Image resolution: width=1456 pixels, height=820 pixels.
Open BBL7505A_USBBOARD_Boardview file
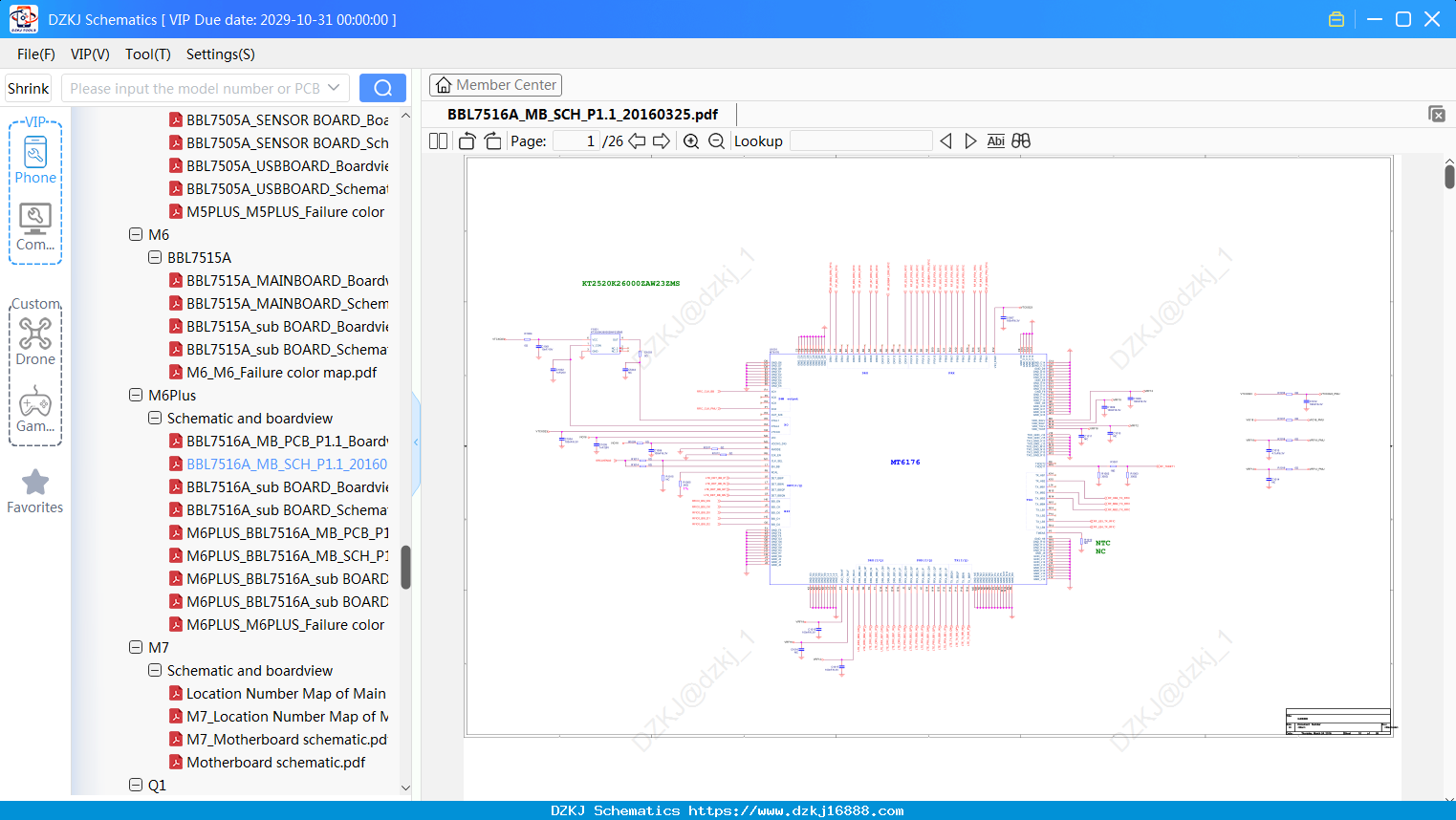(x=287, y=165)
